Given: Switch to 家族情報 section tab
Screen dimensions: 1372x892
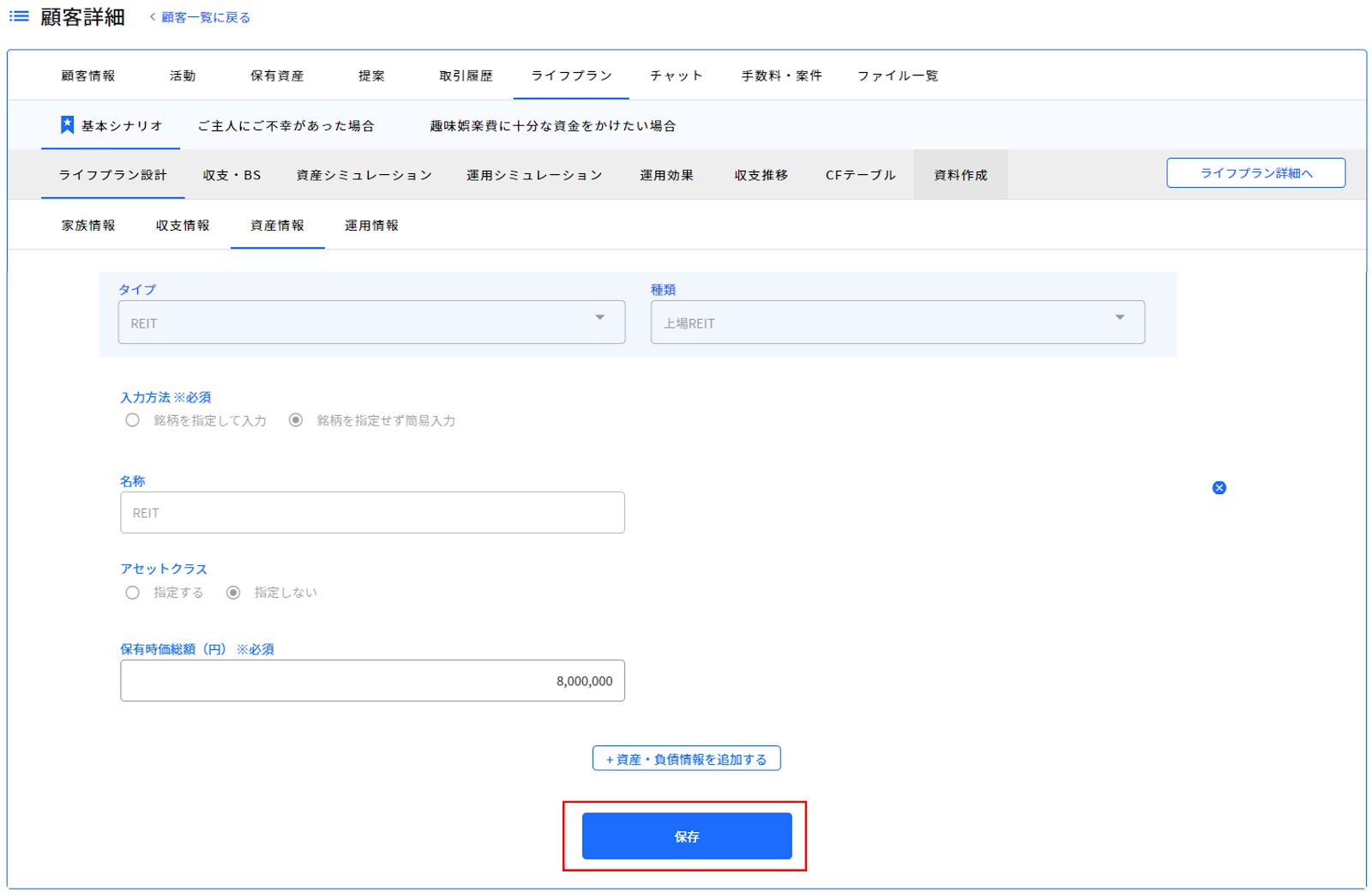Looking at the screenshot, I should point(88,226).
